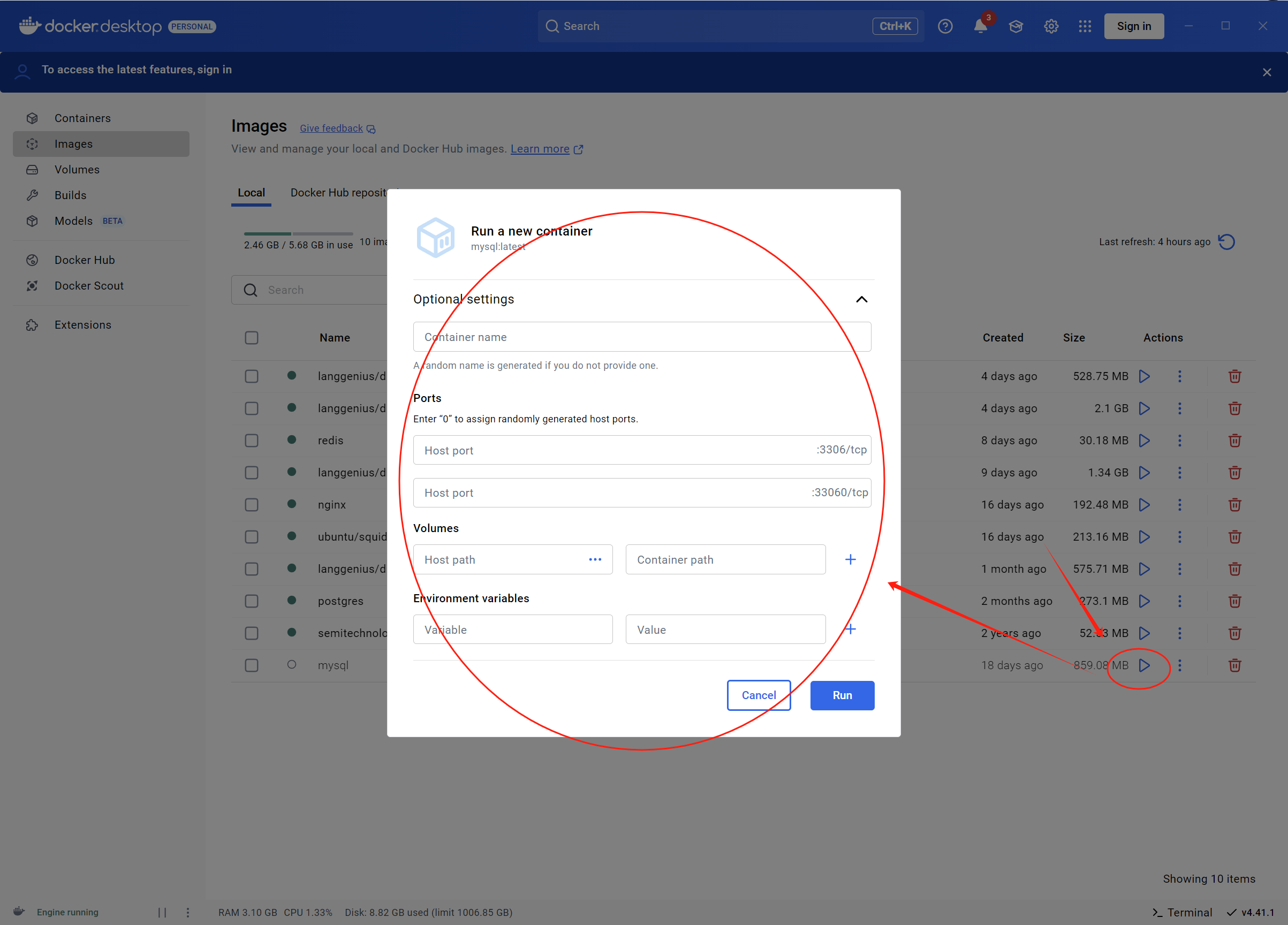Open engine options kebab menu

(188, 912)
